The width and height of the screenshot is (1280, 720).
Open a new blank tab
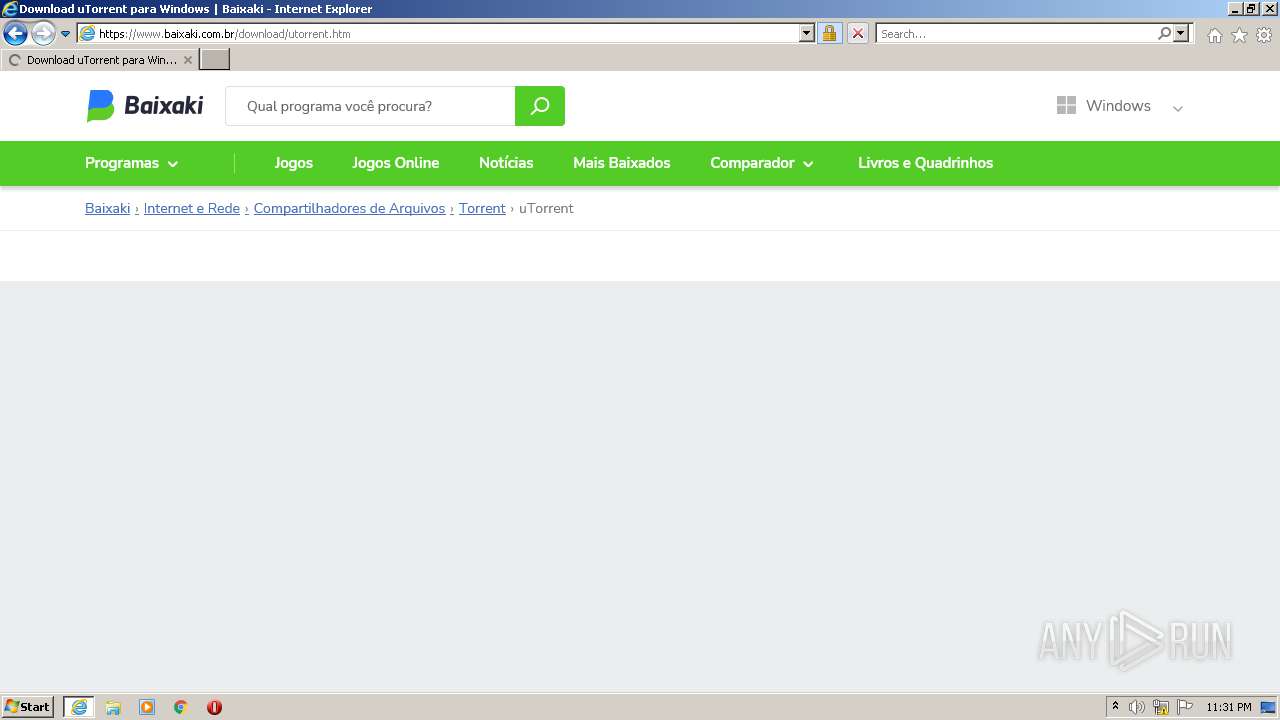[215, 60]
